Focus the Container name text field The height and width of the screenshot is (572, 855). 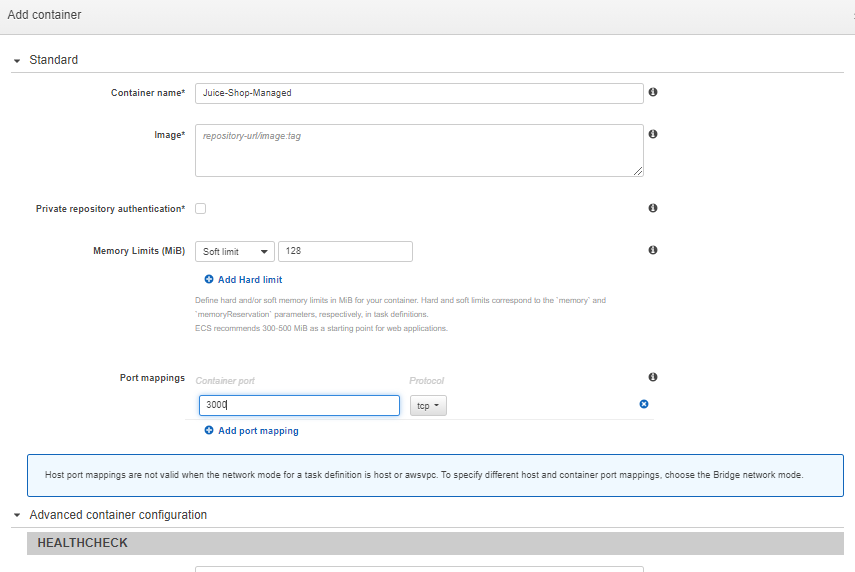click(x=418, y=93)
